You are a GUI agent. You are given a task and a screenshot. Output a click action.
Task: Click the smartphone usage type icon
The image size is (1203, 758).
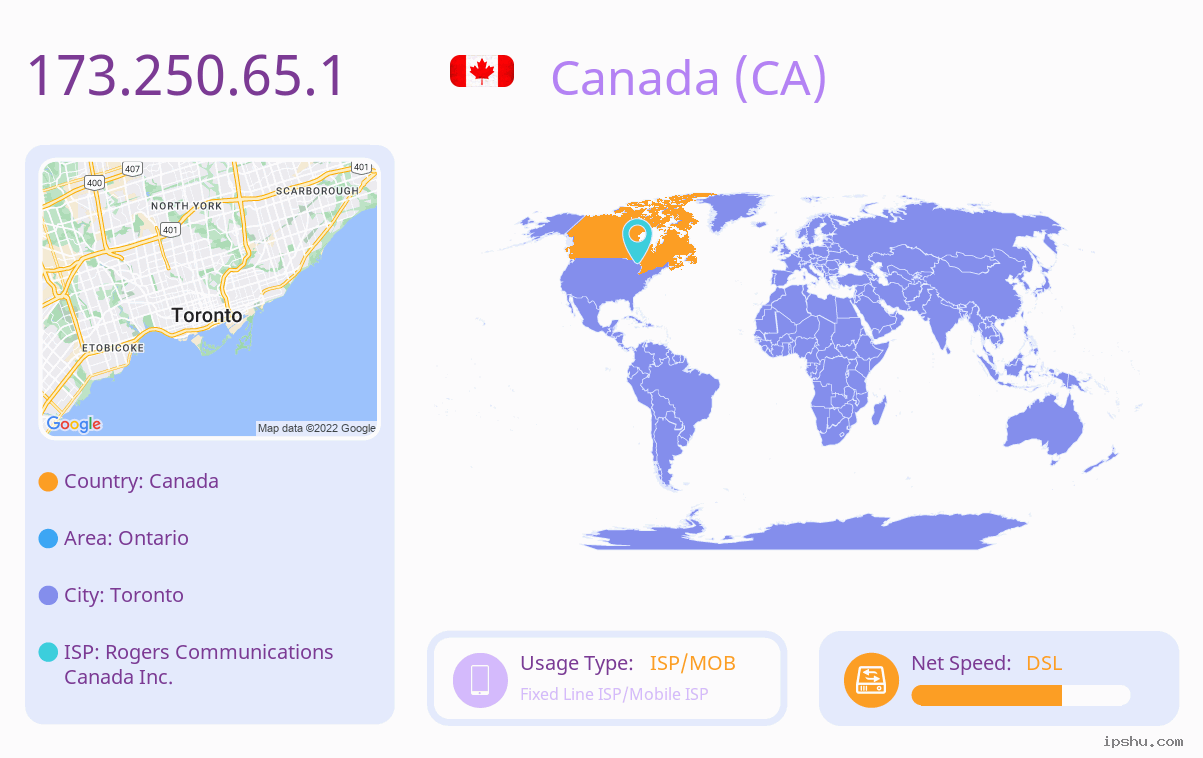point(480,679)
